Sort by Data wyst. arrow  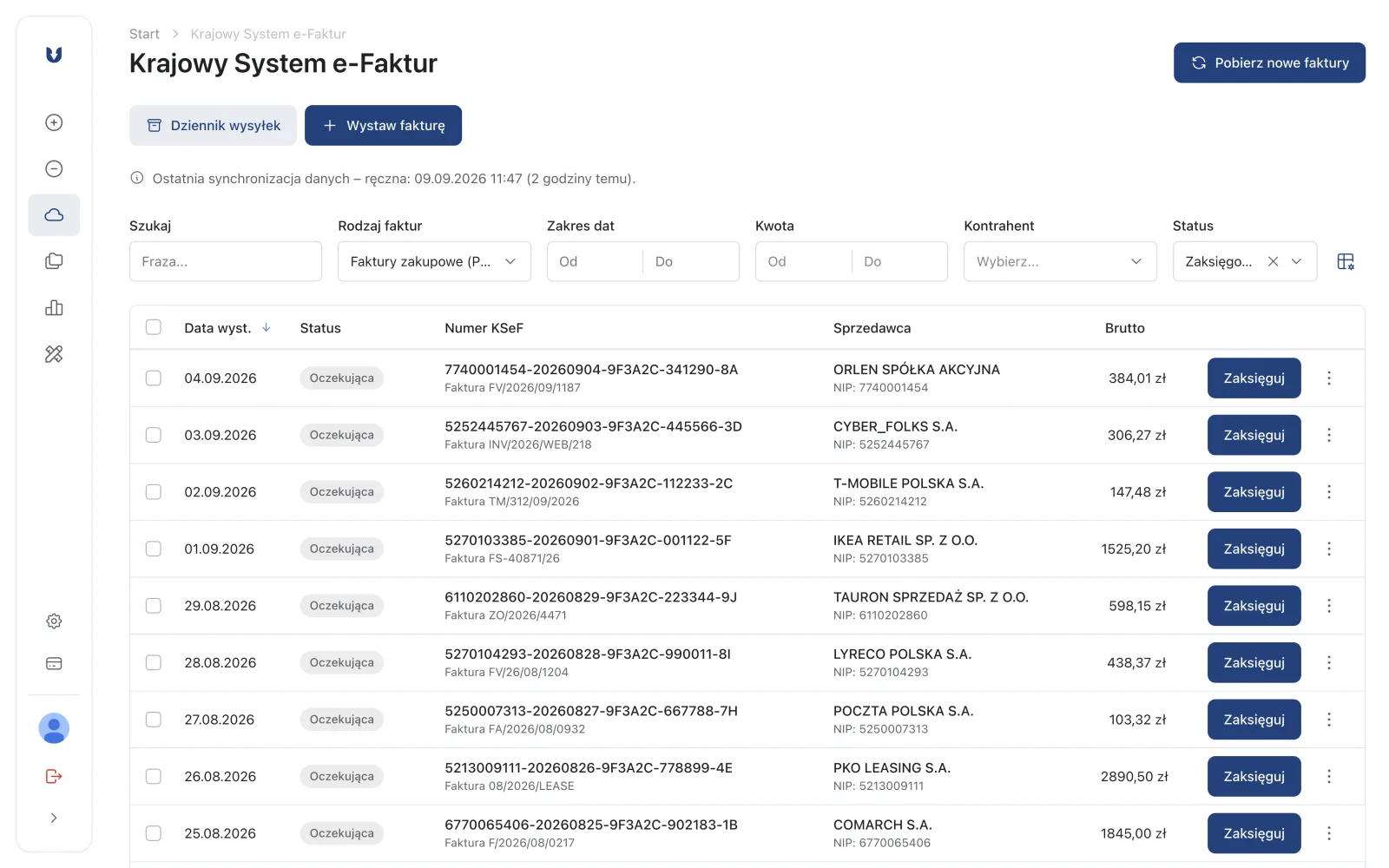coord(267,328)
